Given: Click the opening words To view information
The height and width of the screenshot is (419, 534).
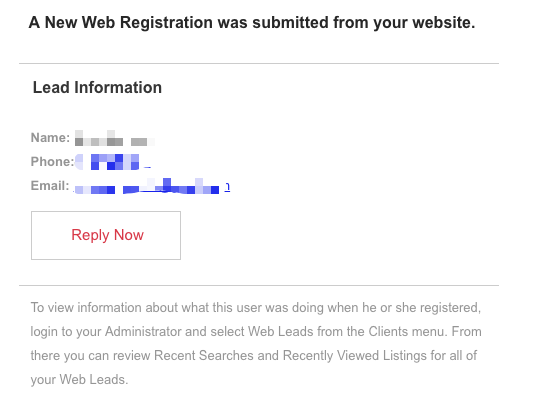Looking at the screenshot, I should point(86,308).
